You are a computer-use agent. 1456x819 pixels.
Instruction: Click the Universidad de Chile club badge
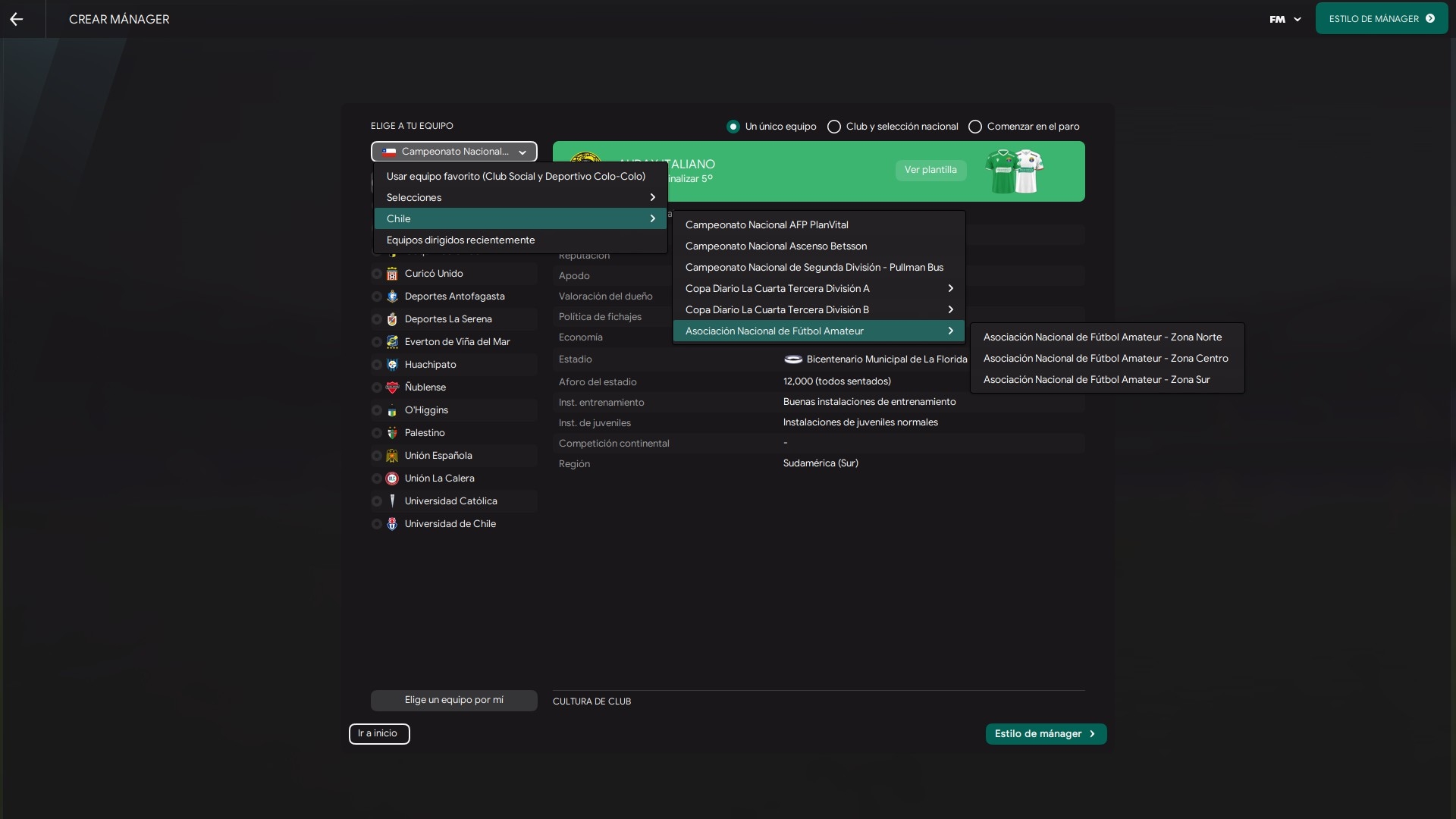(x=392, y=524)
